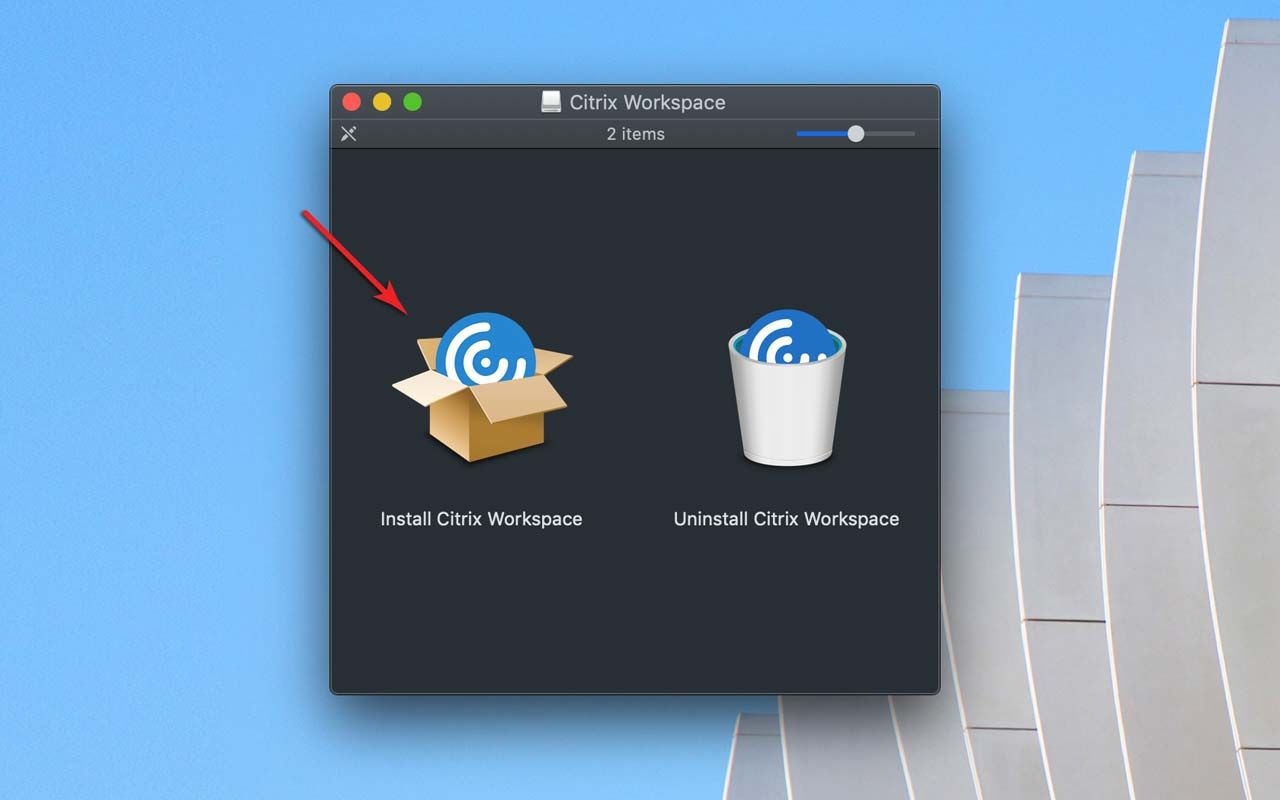Click the white trash bin body
1280x800 pixels.
point(787,415)
